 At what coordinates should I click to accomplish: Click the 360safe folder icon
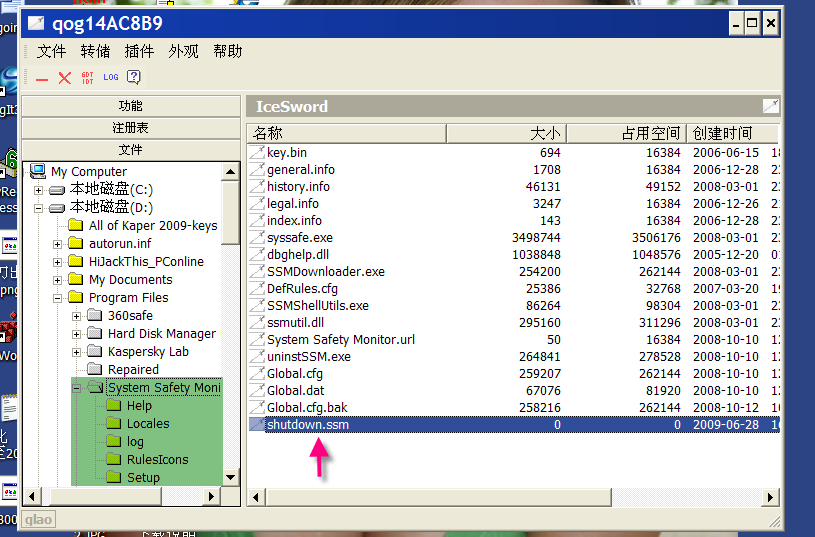pos(95,315)
